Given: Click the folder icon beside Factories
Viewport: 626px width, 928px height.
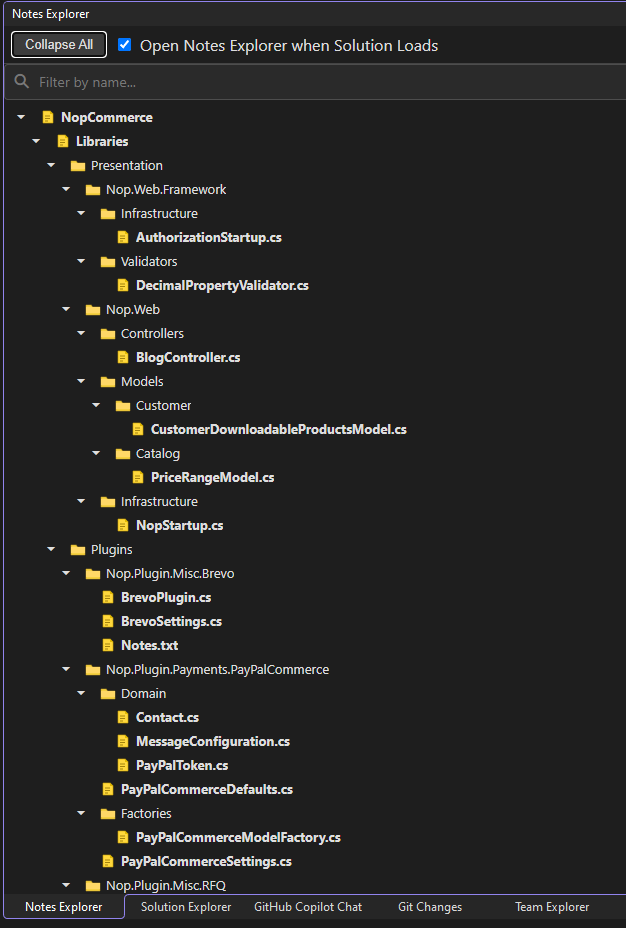Looking at the screenshot, I should click(108, 814).
